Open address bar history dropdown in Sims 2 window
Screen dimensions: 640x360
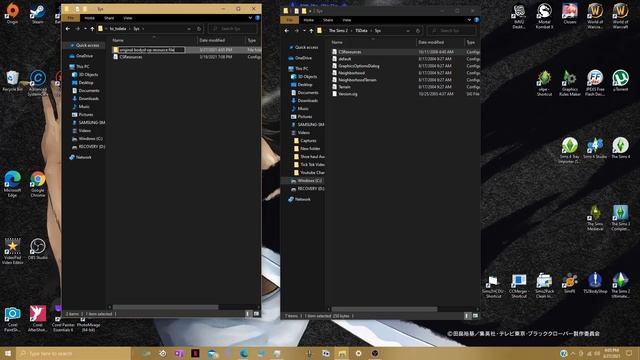[x=408, y=31]
